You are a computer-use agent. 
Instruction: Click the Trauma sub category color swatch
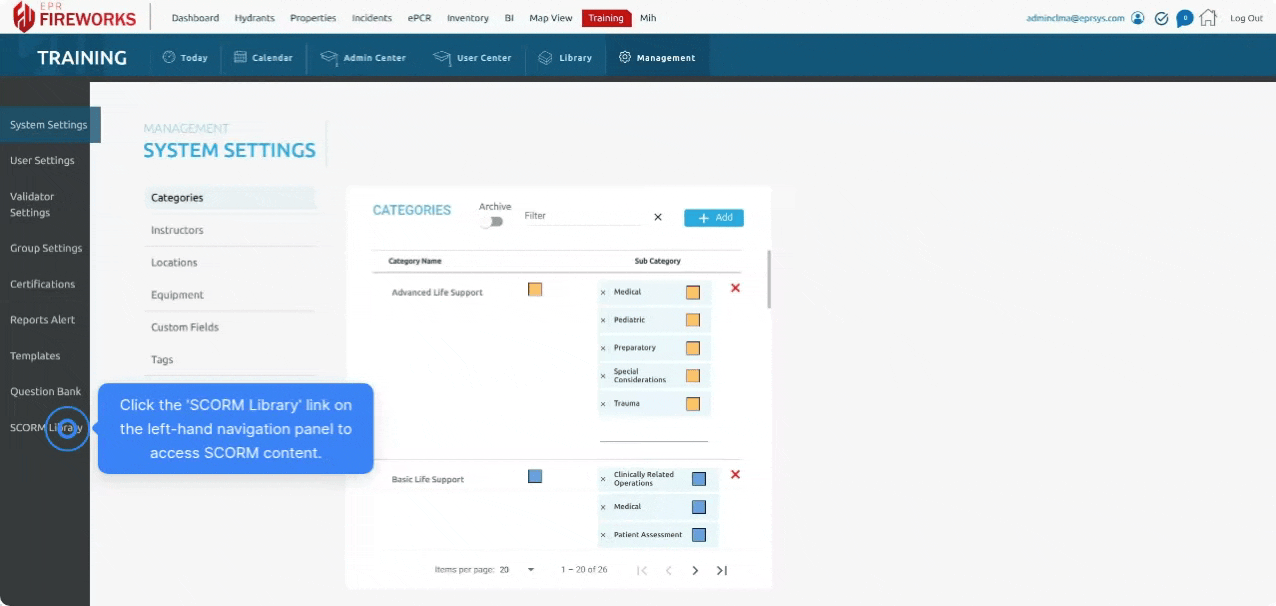click(x=693, y=404)
